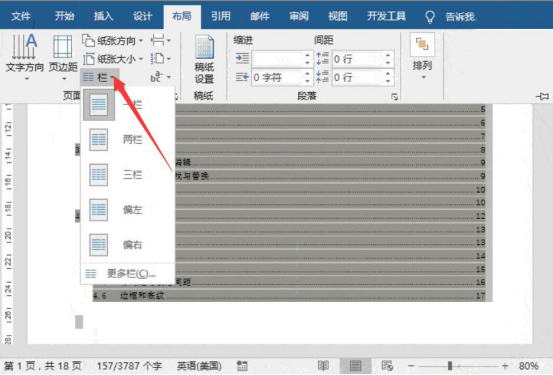Switch to web layout view icon
The image size is (553, 375).
tap(387, 365)
